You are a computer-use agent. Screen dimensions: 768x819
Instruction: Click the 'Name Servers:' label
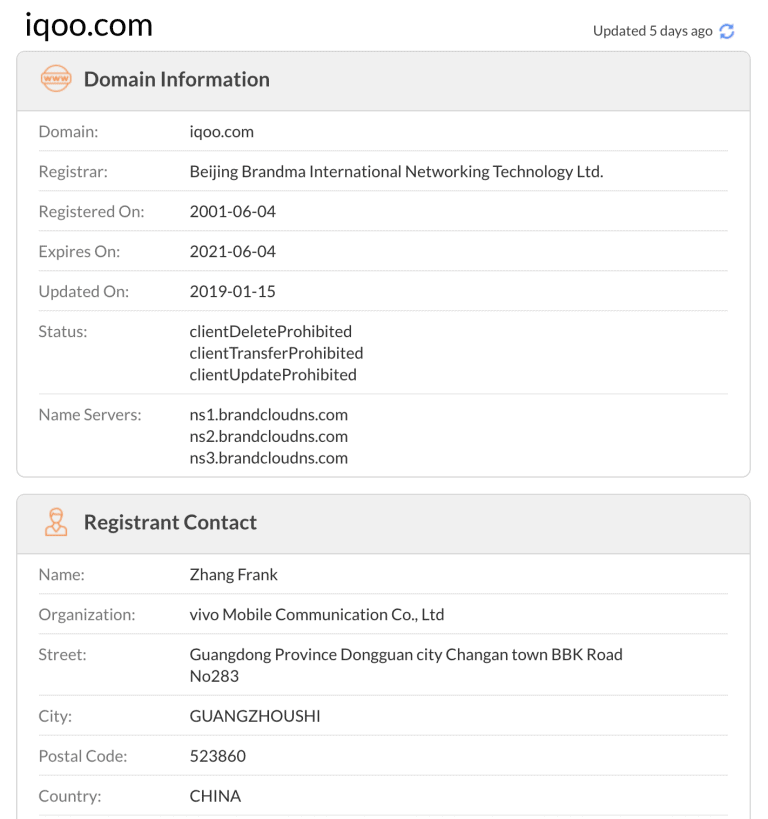[x=90, y=415]
